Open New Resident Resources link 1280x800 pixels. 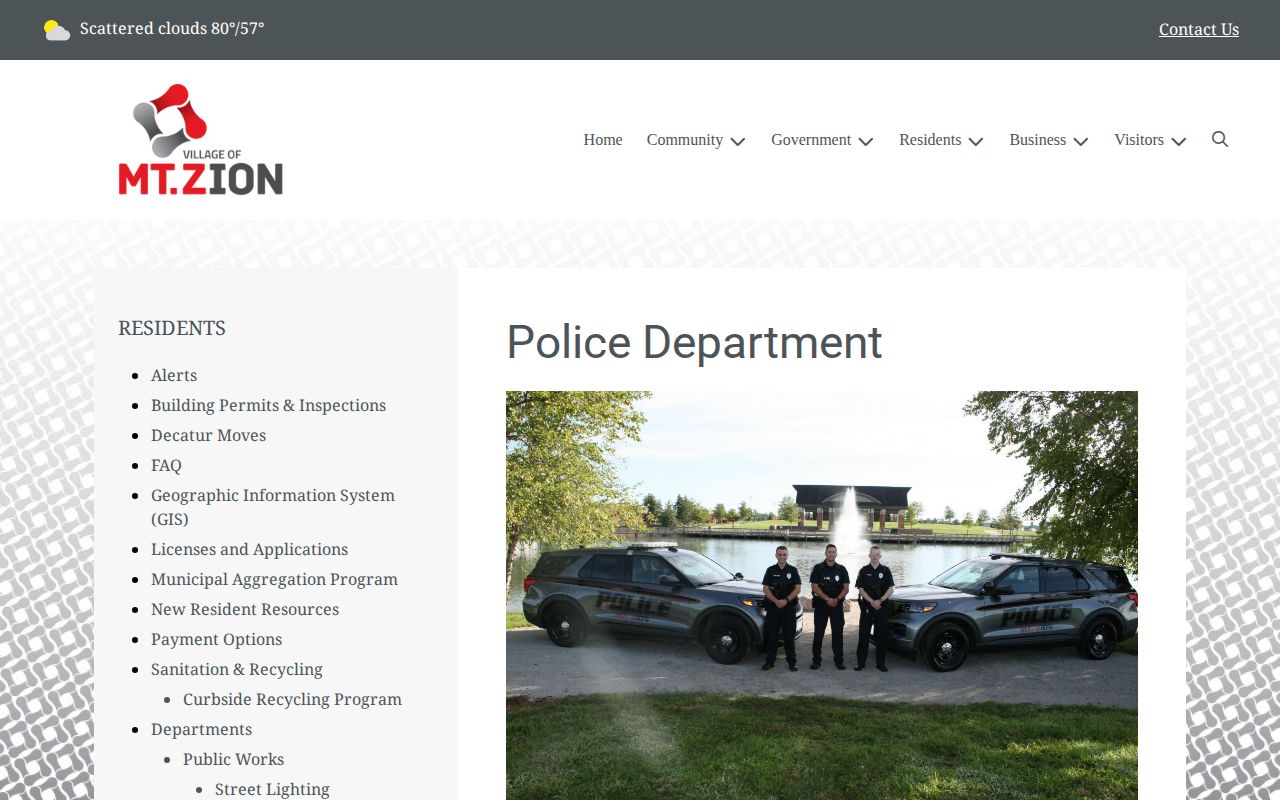245,609
